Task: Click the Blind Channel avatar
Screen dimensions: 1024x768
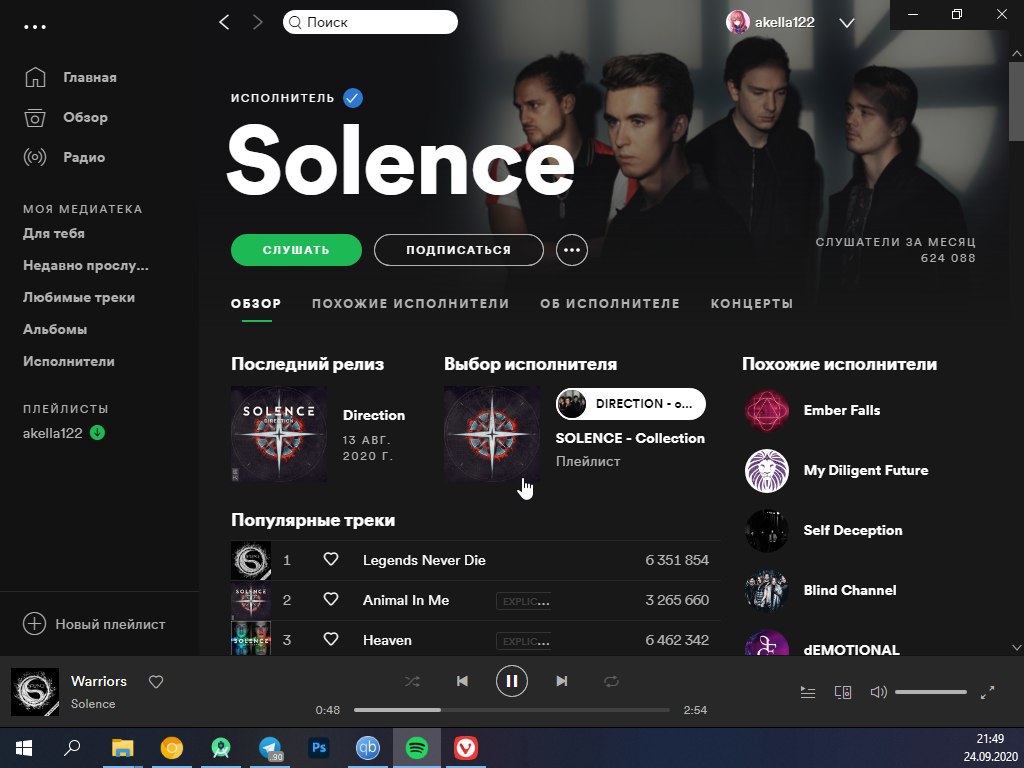Action: [x=767, y=591]
